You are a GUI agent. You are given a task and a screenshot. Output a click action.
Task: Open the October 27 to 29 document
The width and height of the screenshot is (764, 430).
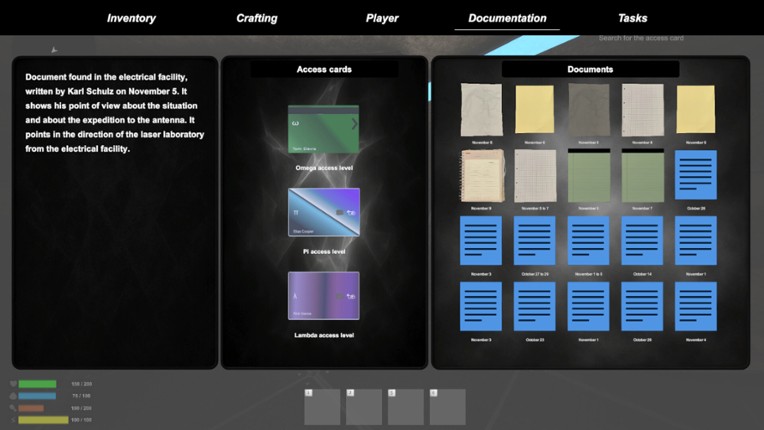pos(534,241)
